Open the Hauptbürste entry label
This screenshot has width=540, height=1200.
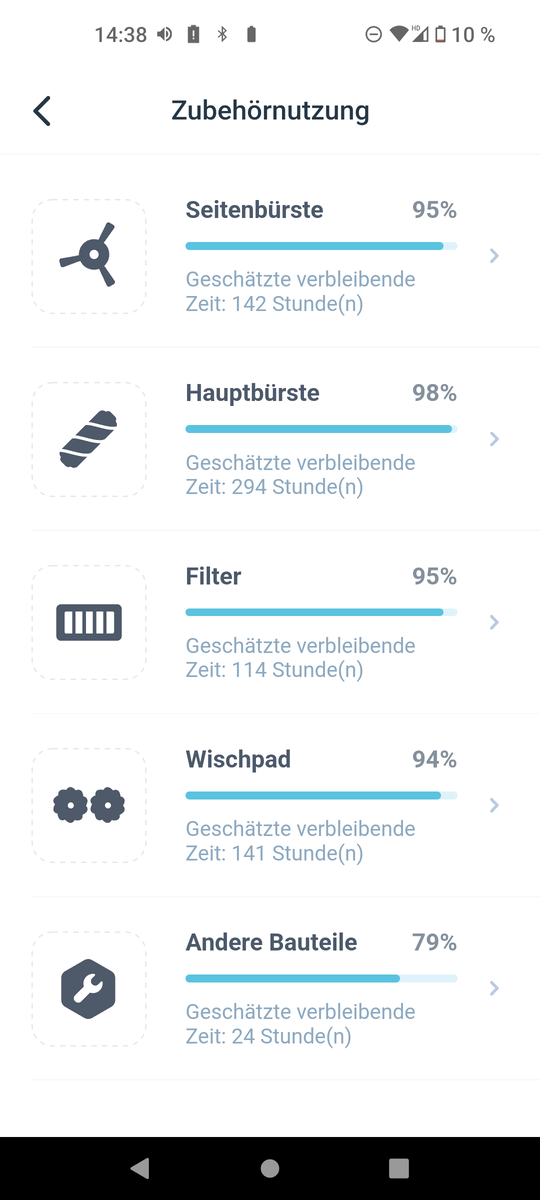click(x=253, y=393)
